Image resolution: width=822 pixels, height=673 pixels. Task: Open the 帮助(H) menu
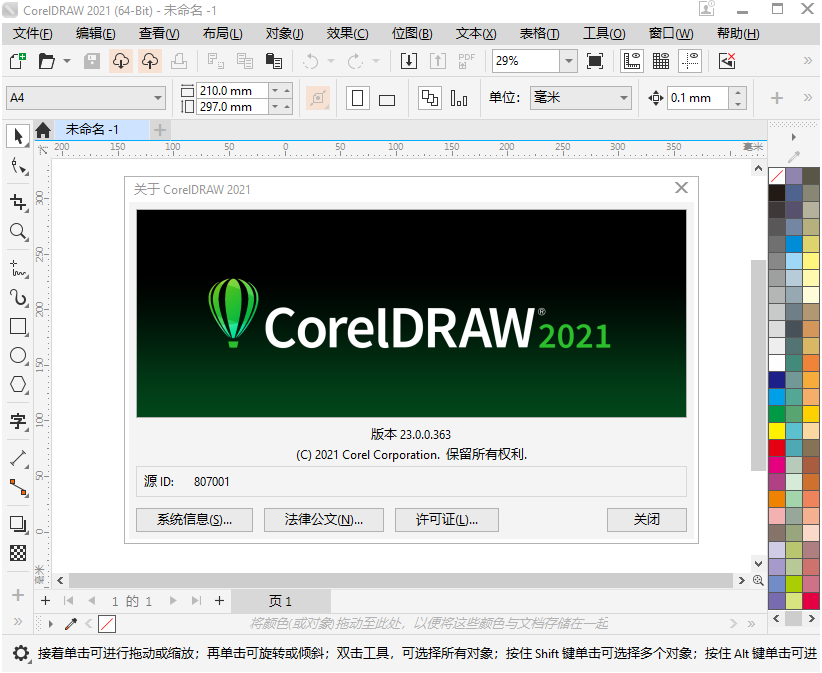[738, 34]
